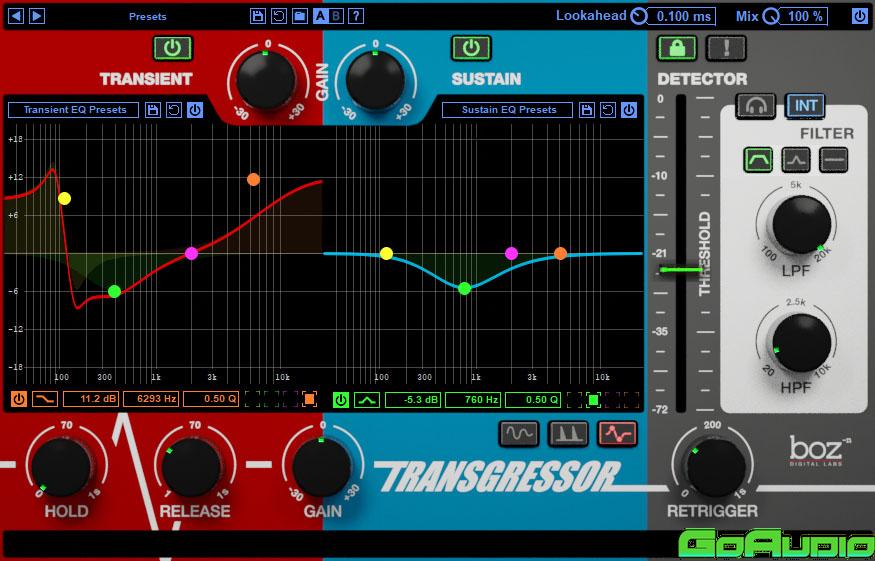Save the Sustain EQ preset
This screenshot has width=875, height=561.
point(587,110)
